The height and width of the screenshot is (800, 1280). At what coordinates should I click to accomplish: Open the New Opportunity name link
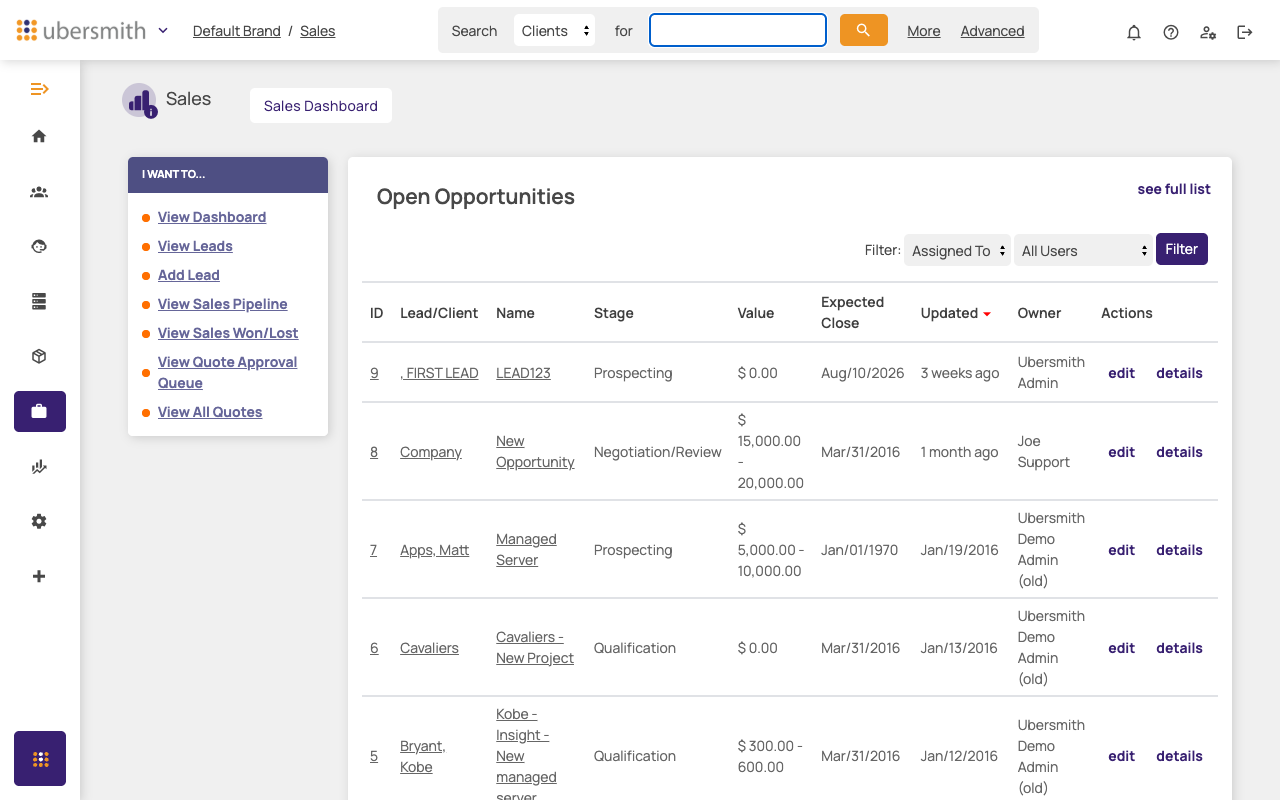535,452
